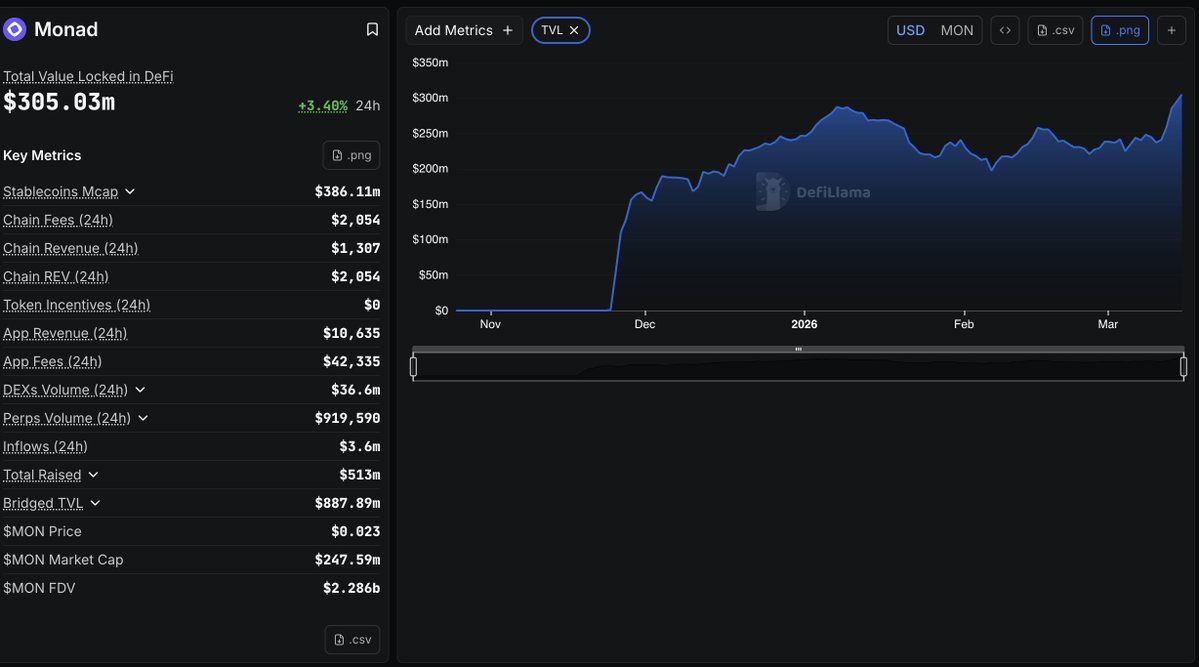Click the Inflows (24h) label
Screen dimensions: 1199x667
point(45,446)
